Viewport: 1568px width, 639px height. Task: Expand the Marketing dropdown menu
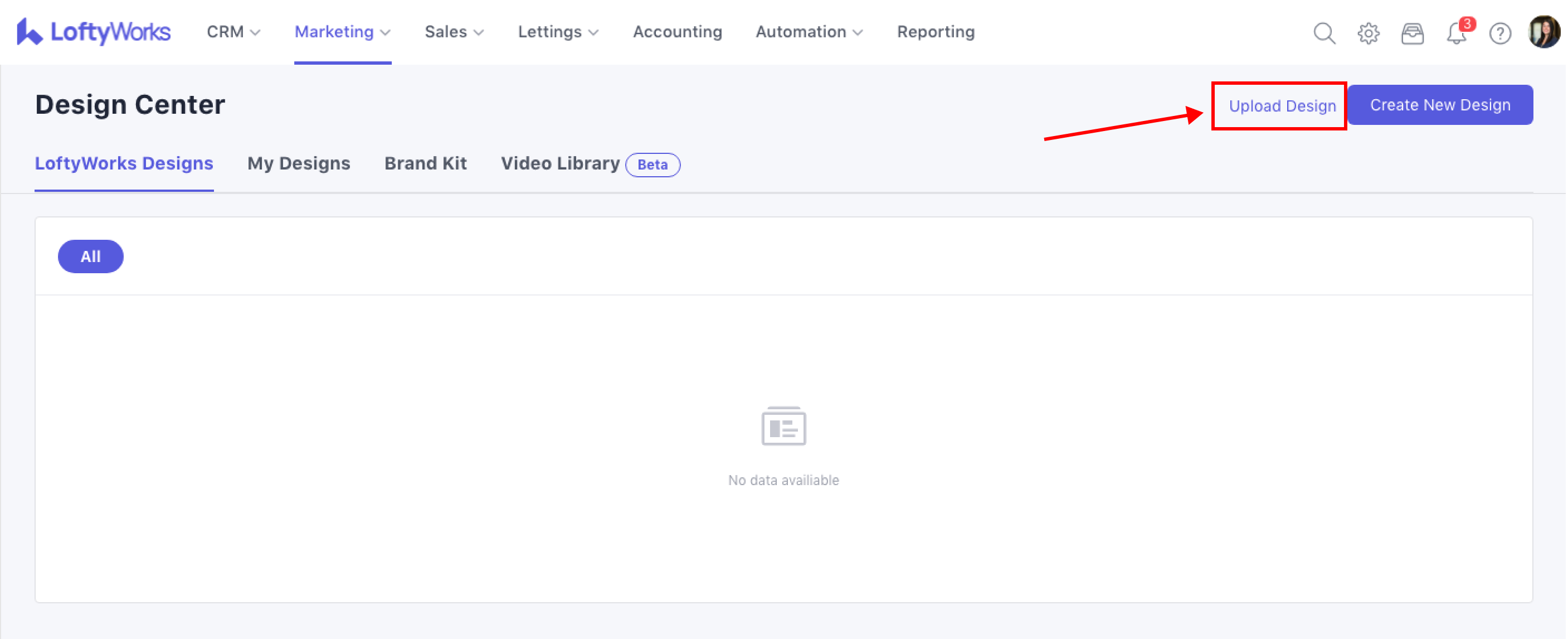click(342, 32)
